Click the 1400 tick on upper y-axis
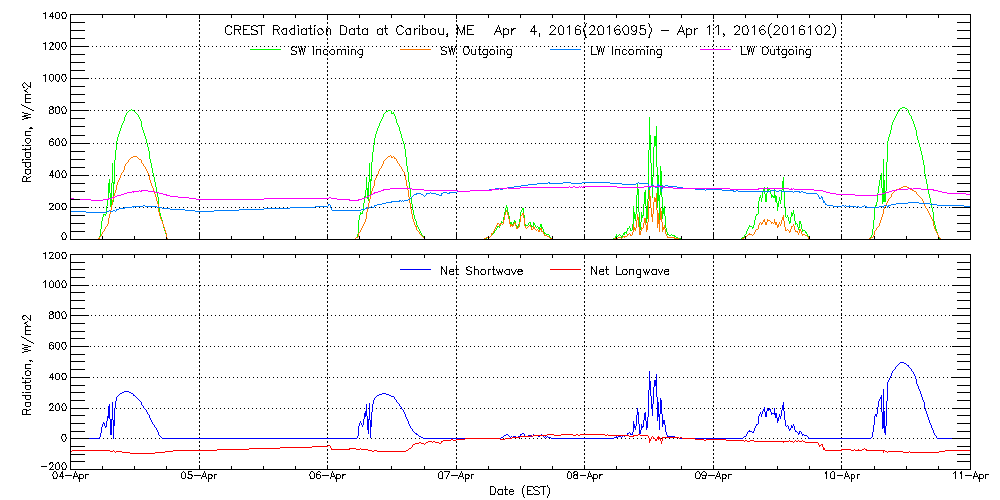The width and height of the screenshot is (1000, 500). (55, 17)
